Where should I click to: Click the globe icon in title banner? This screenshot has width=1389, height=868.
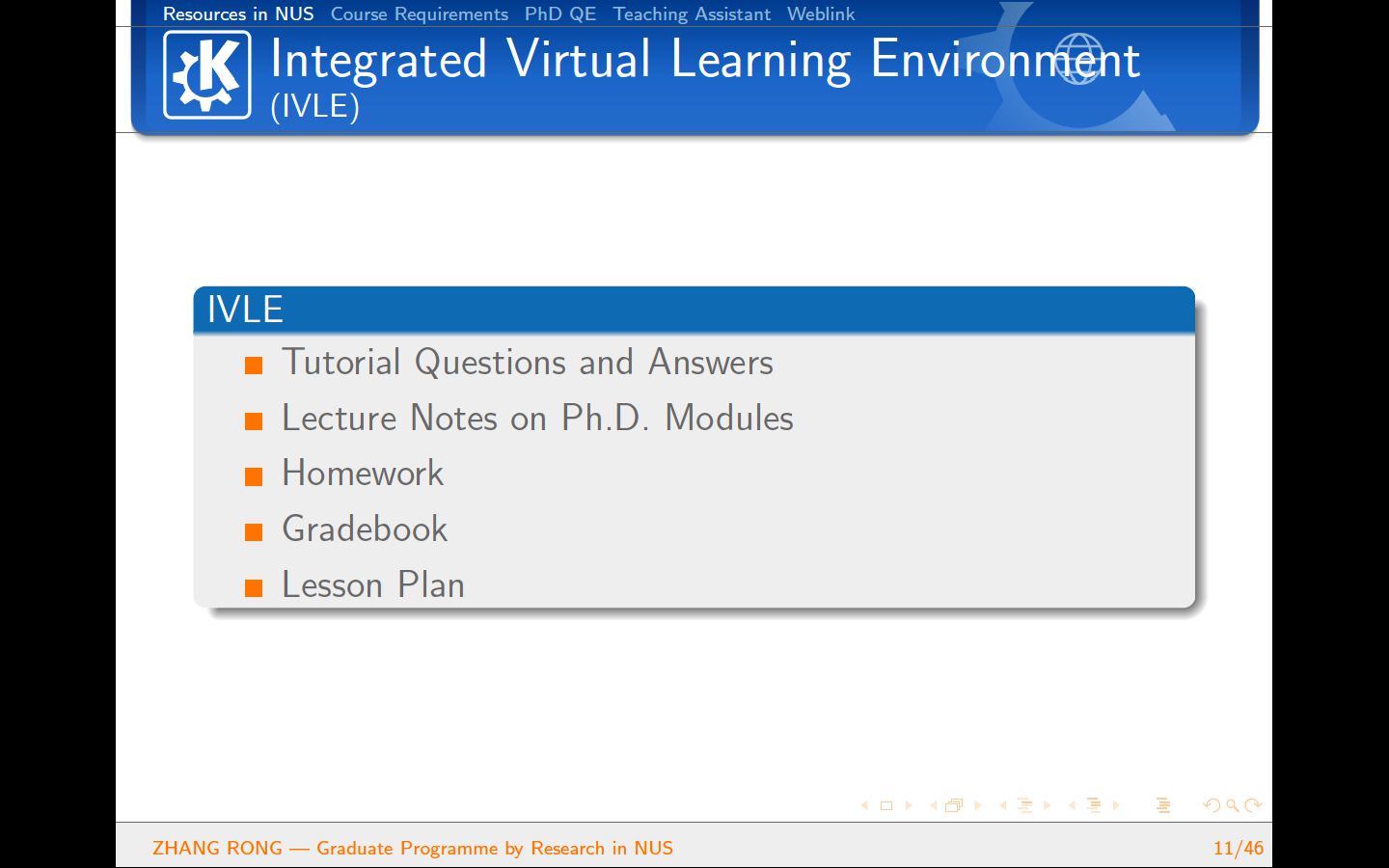tap(1078, 59)
